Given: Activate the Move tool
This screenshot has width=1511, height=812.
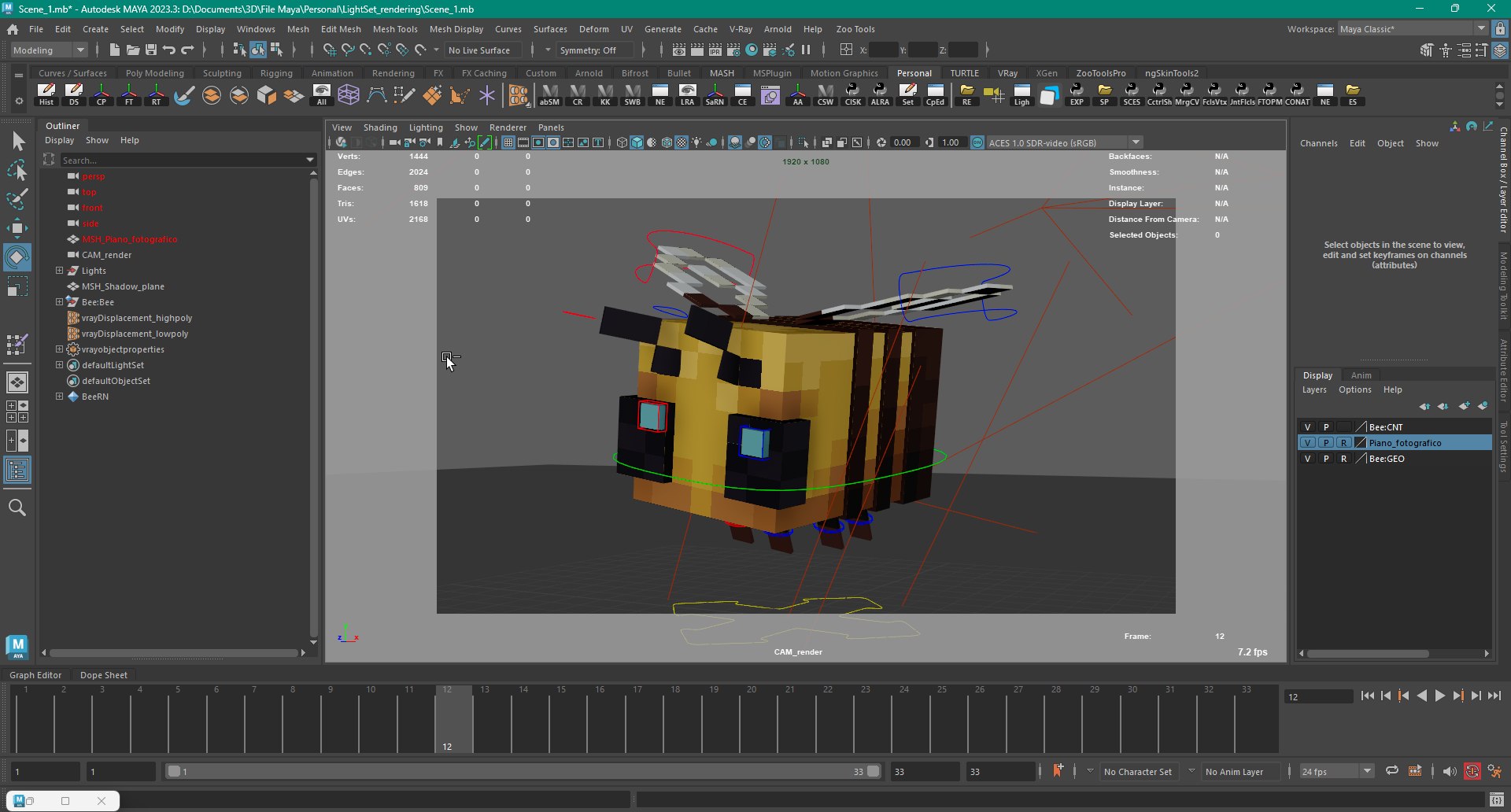Looking at the screenshot, I should pos(17,228).
